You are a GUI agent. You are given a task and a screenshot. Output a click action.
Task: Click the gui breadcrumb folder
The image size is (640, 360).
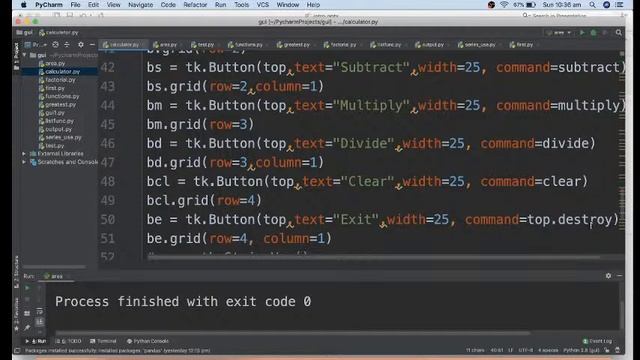(24, 32)
